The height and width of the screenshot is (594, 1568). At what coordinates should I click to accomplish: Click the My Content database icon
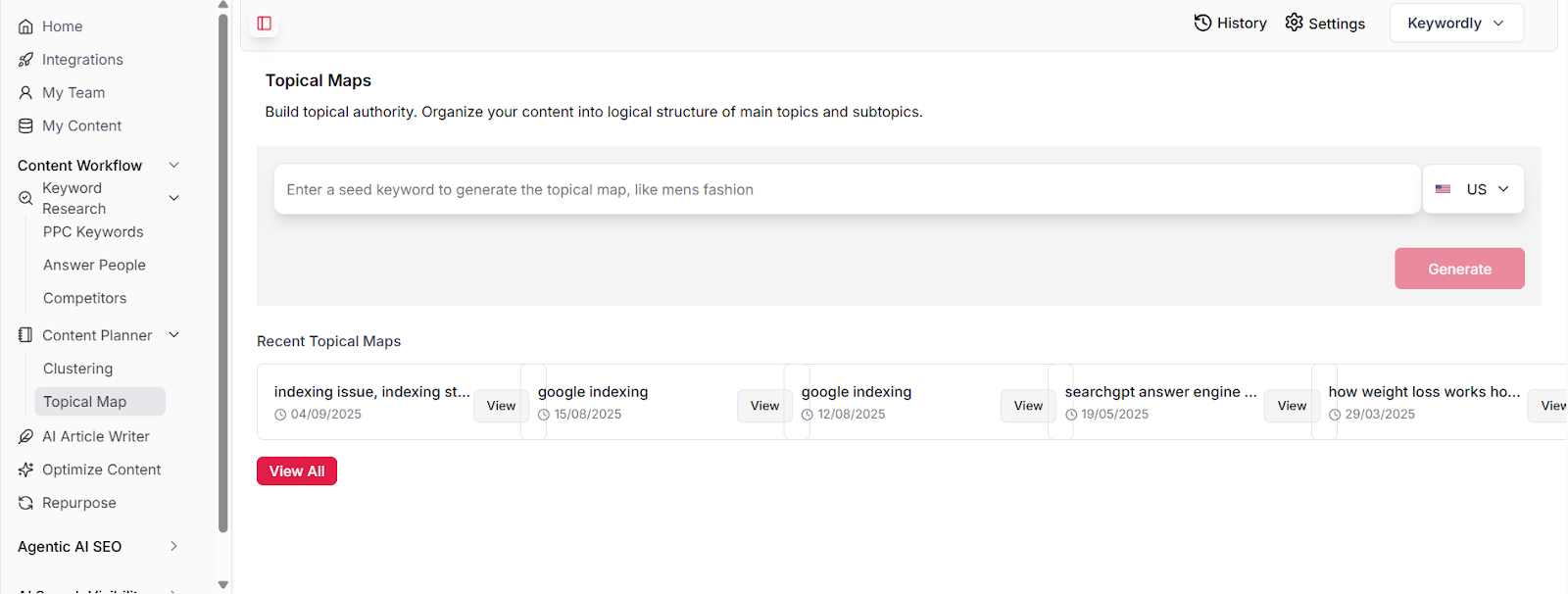(x=25, y=126)
